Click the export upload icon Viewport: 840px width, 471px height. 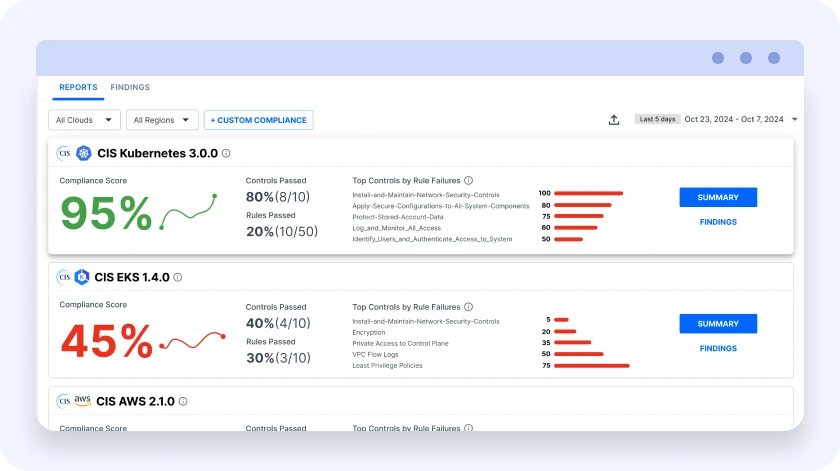click(614, 119)
